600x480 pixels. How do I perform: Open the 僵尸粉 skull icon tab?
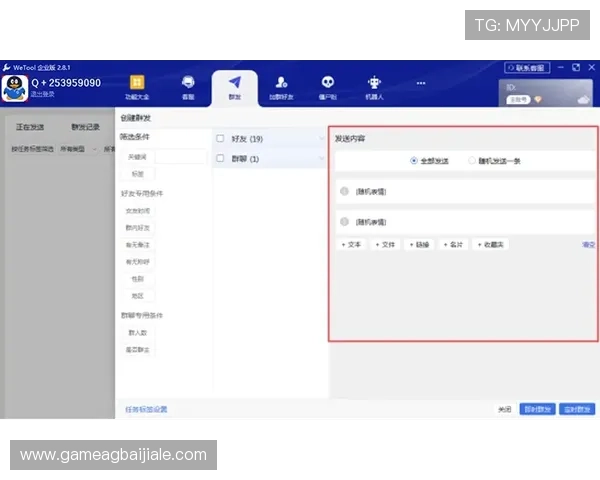coord(328,87)
